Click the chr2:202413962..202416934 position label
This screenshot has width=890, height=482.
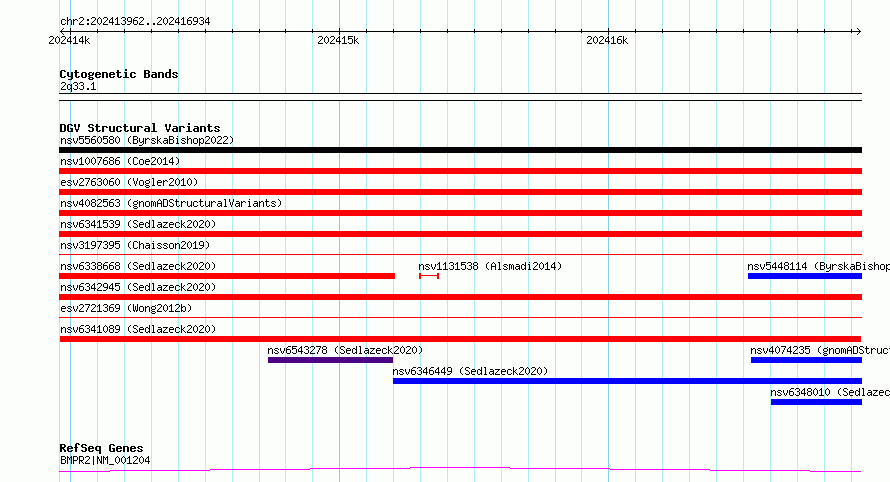click(135, 21)
